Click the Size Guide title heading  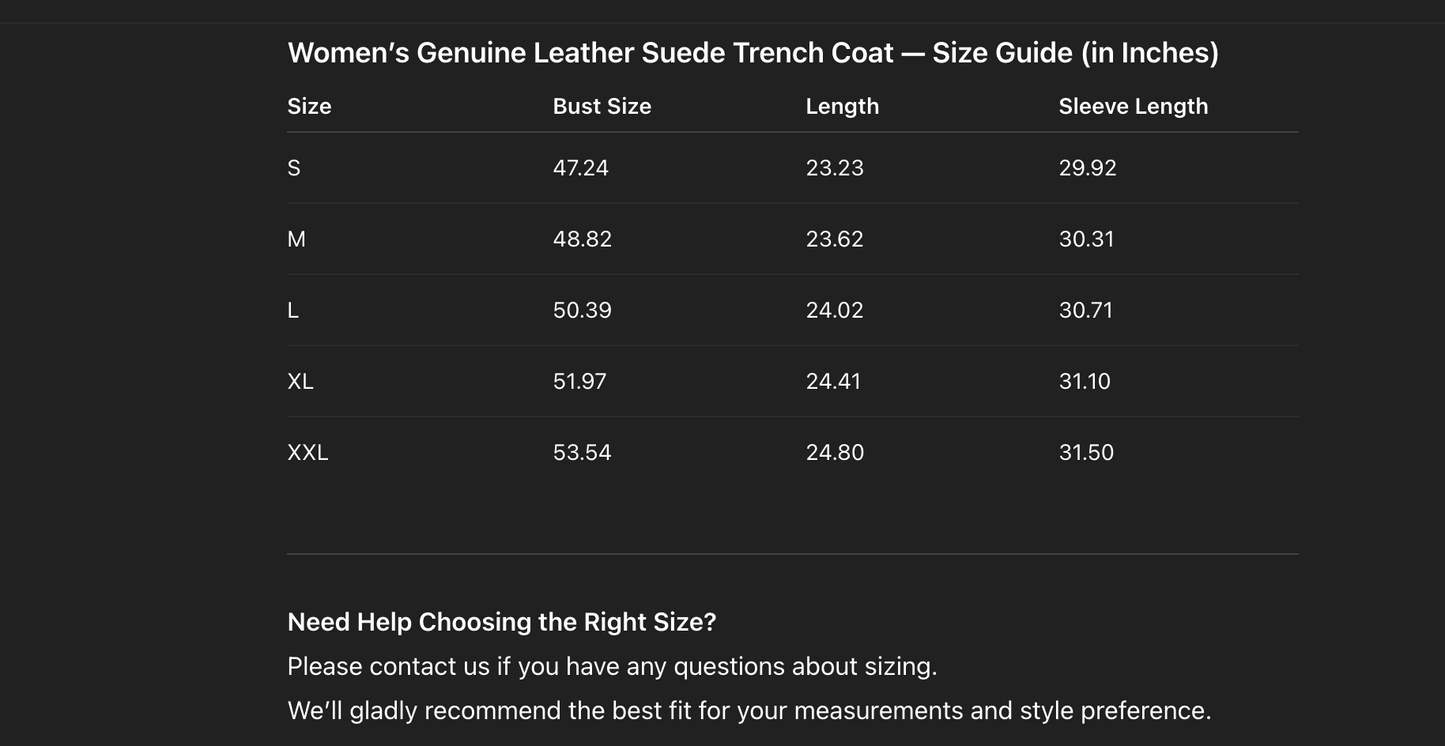(752, 53)
